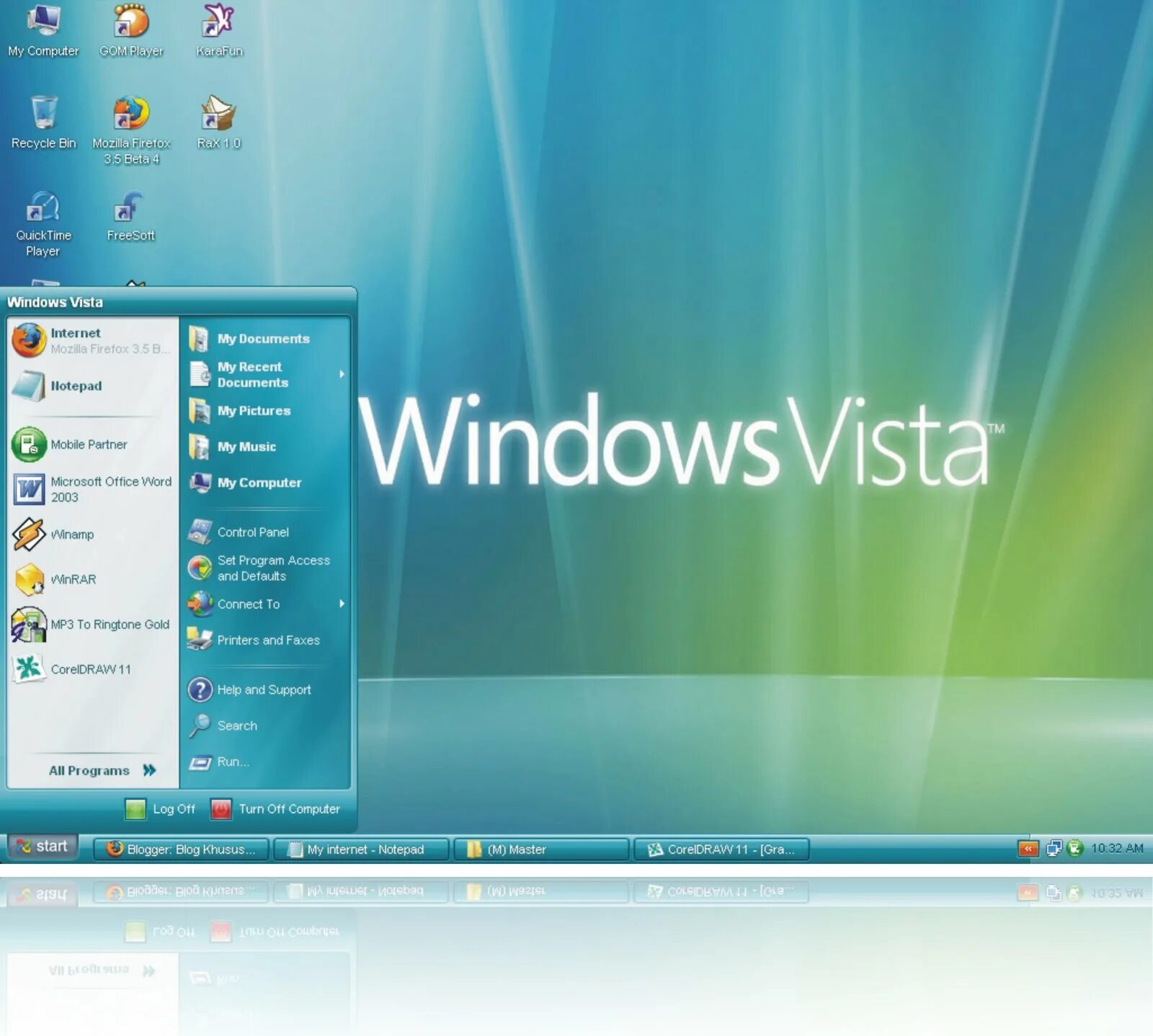The height and width of the screenshot is (1036, 1153).
Task: Expand hidden system tray icons
Action: (1028, 849)
